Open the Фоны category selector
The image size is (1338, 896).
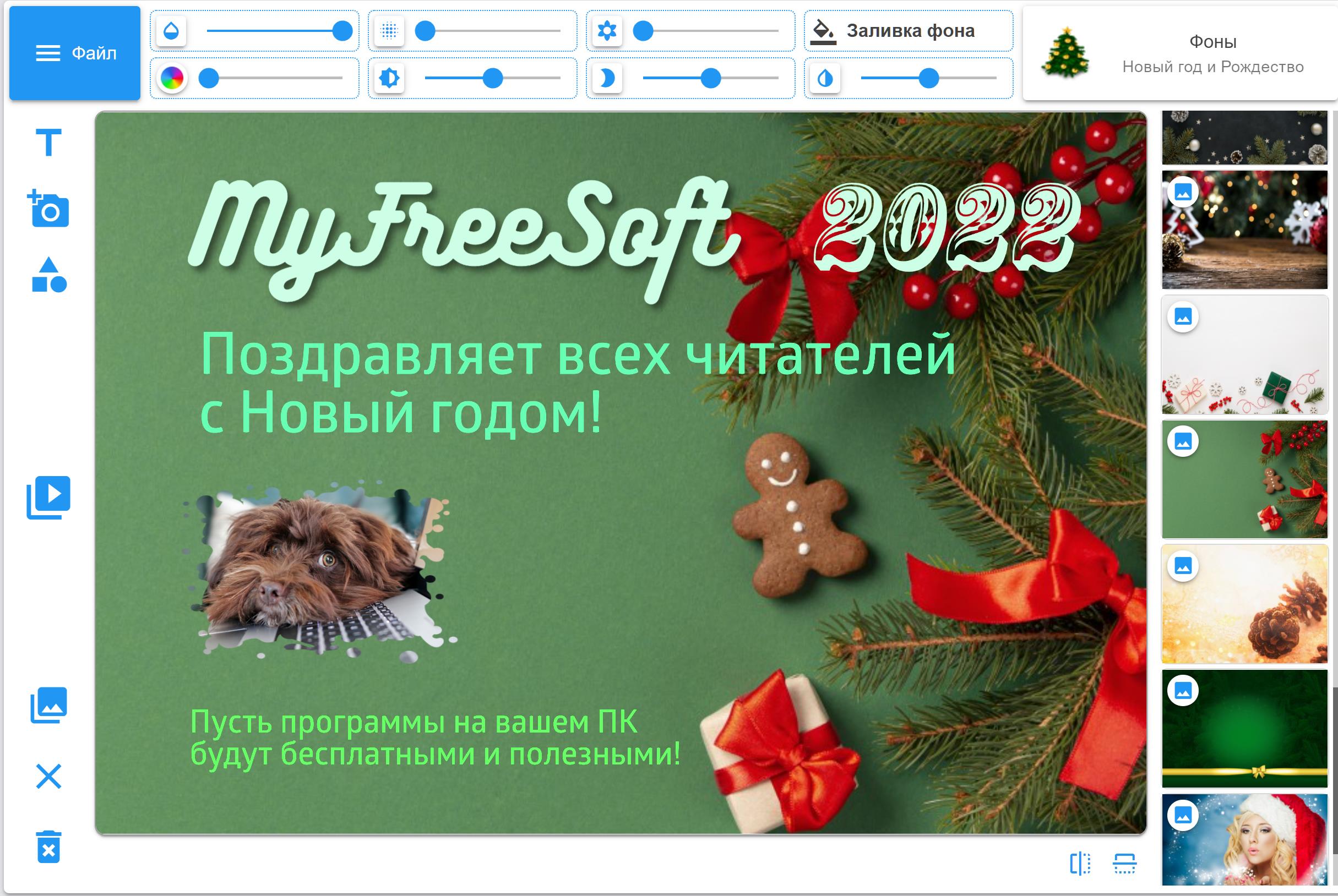pos(1179,53)
